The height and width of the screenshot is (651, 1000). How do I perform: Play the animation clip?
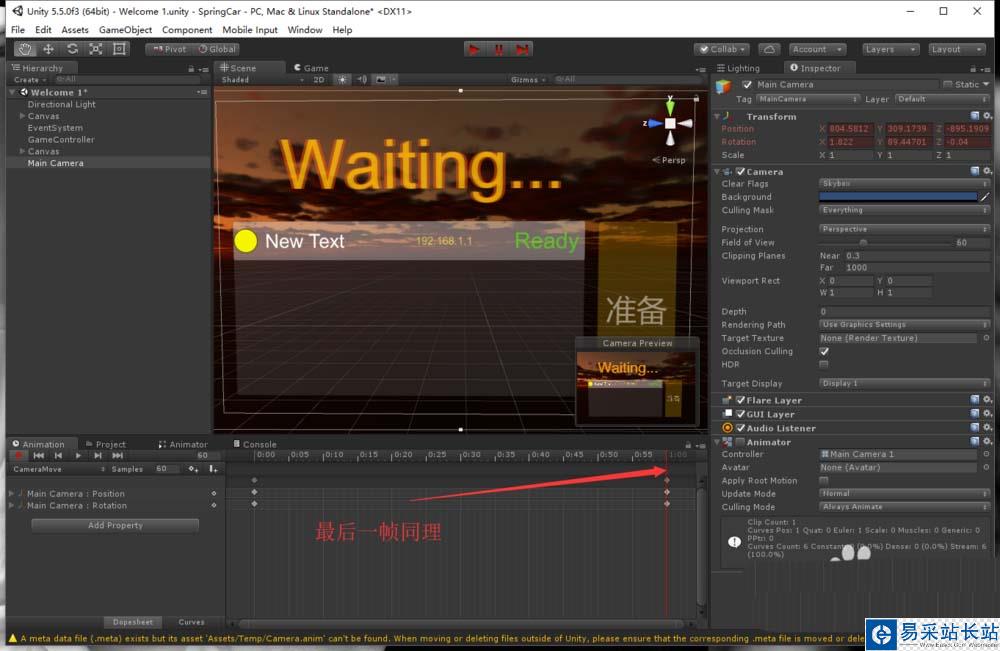(78, 455)
